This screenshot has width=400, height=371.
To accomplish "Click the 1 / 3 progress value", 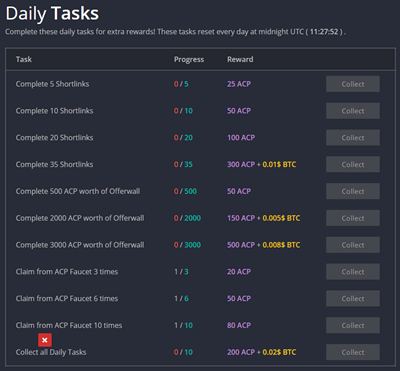I will [181, 272].
